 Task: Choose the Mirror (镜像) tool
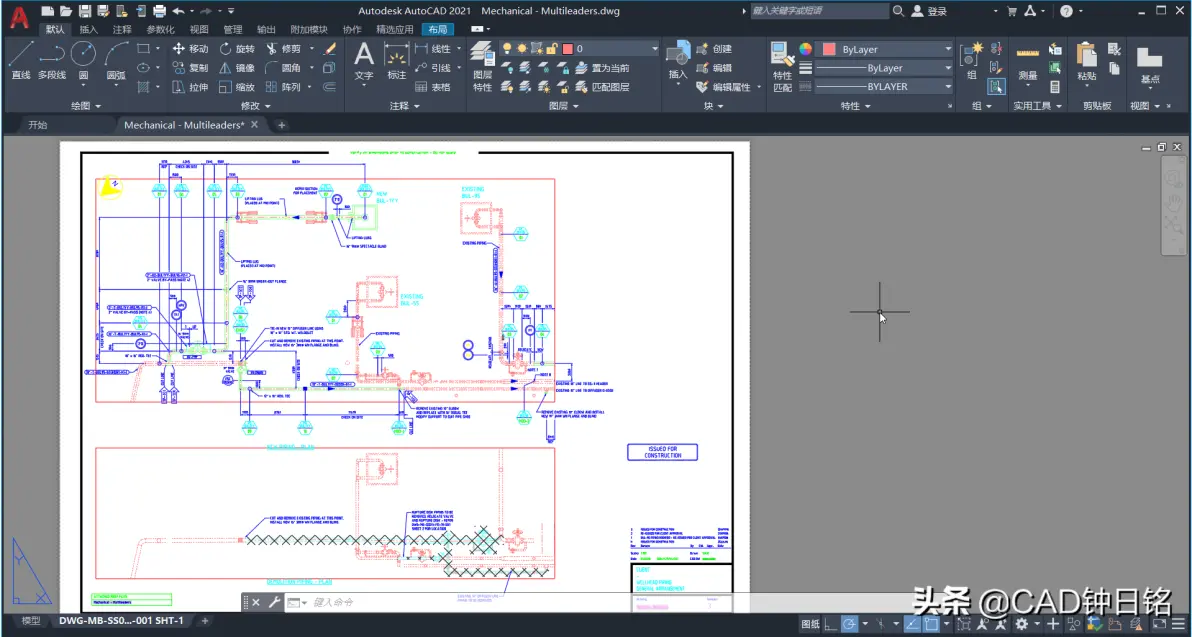point(236,68)
